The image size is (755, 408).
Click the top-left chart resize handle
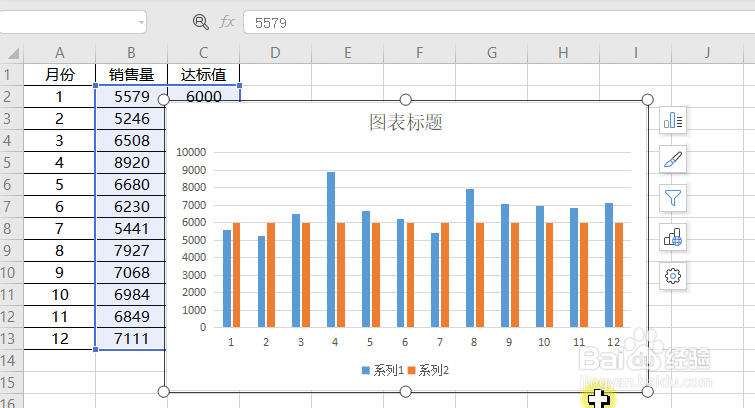pyautogui.click(x=164, y=100)
